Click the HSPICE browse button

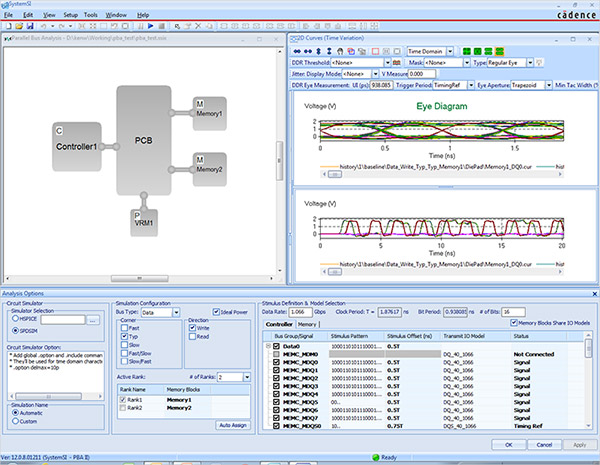click(93, 320)
